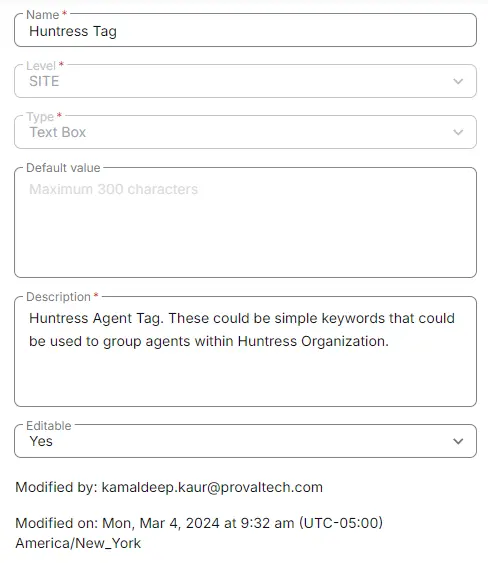Click the Default value label
The image size is (488, 563).
[x=63, y=168]
